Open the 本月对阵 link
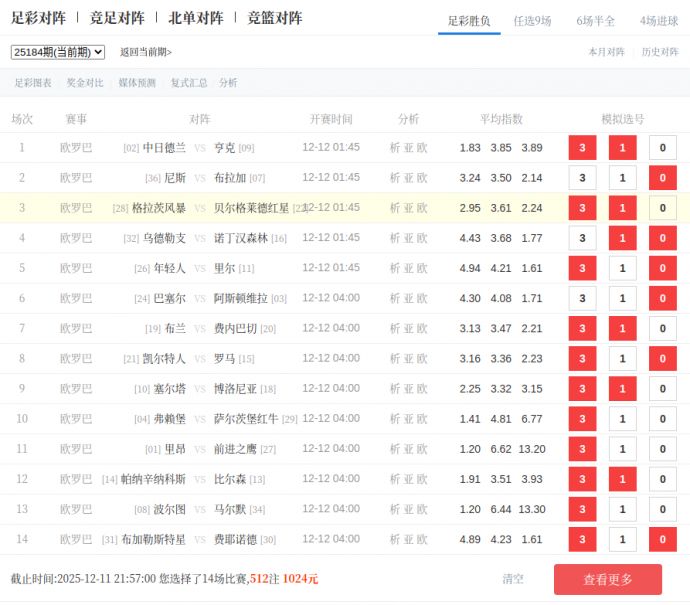690x605 pixels. (x=606, y=52)
